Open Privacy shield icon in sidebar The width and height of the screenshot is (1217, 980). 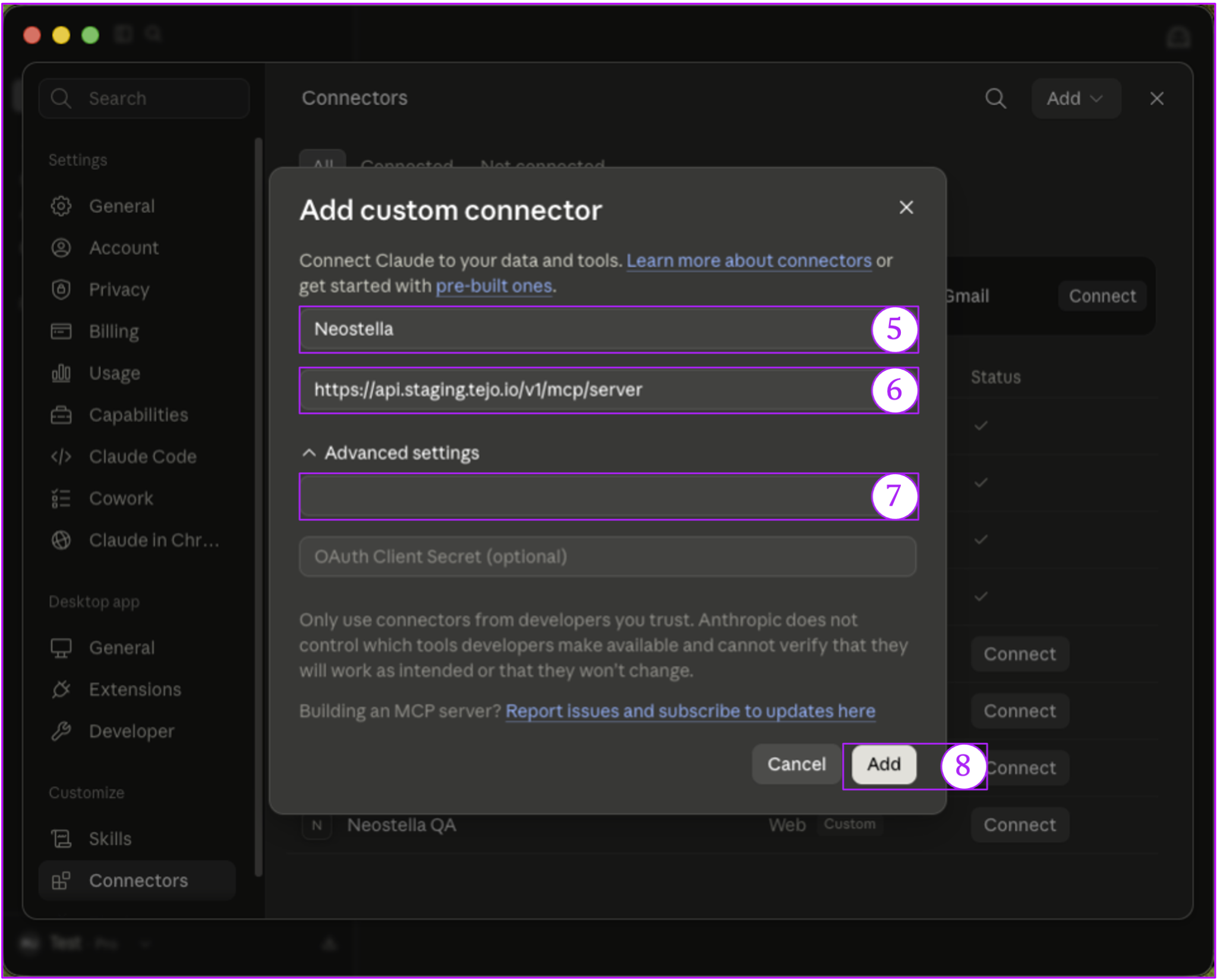[61, 289]
